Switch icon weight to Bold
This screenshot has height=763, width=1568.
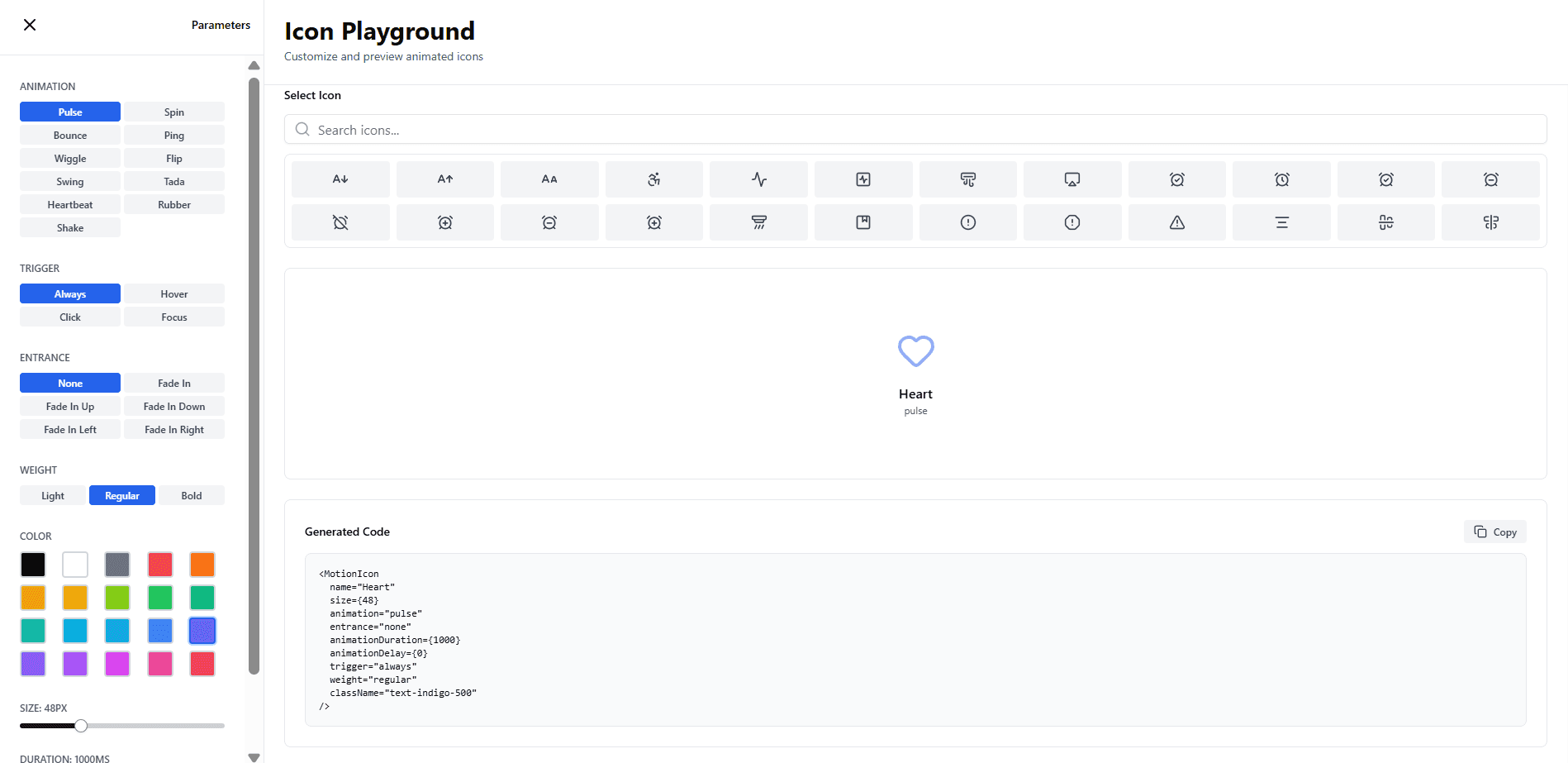(x=192, y=495)
